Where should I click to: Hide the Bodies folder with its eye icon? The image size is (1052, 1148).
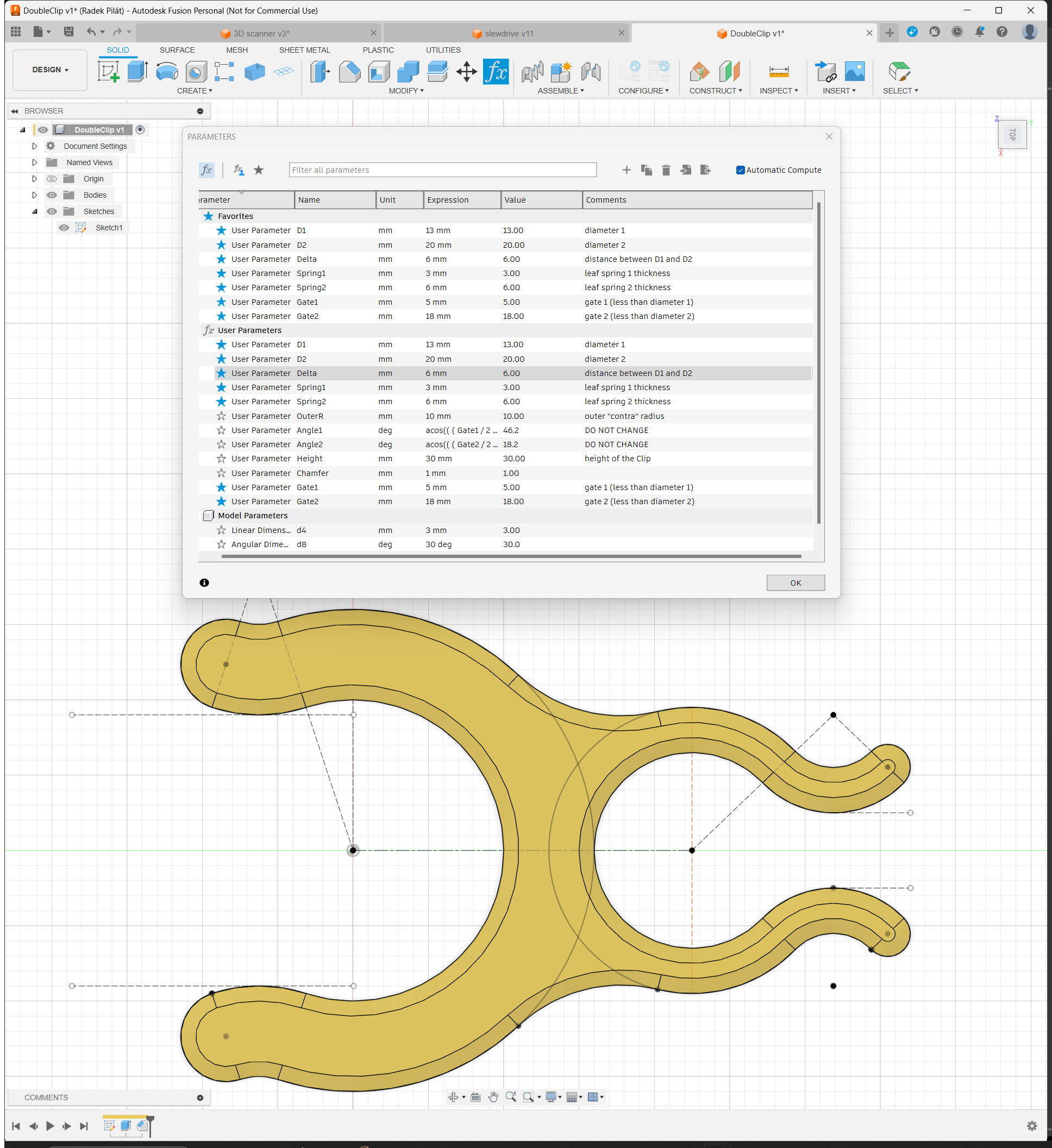pos(51,195)
